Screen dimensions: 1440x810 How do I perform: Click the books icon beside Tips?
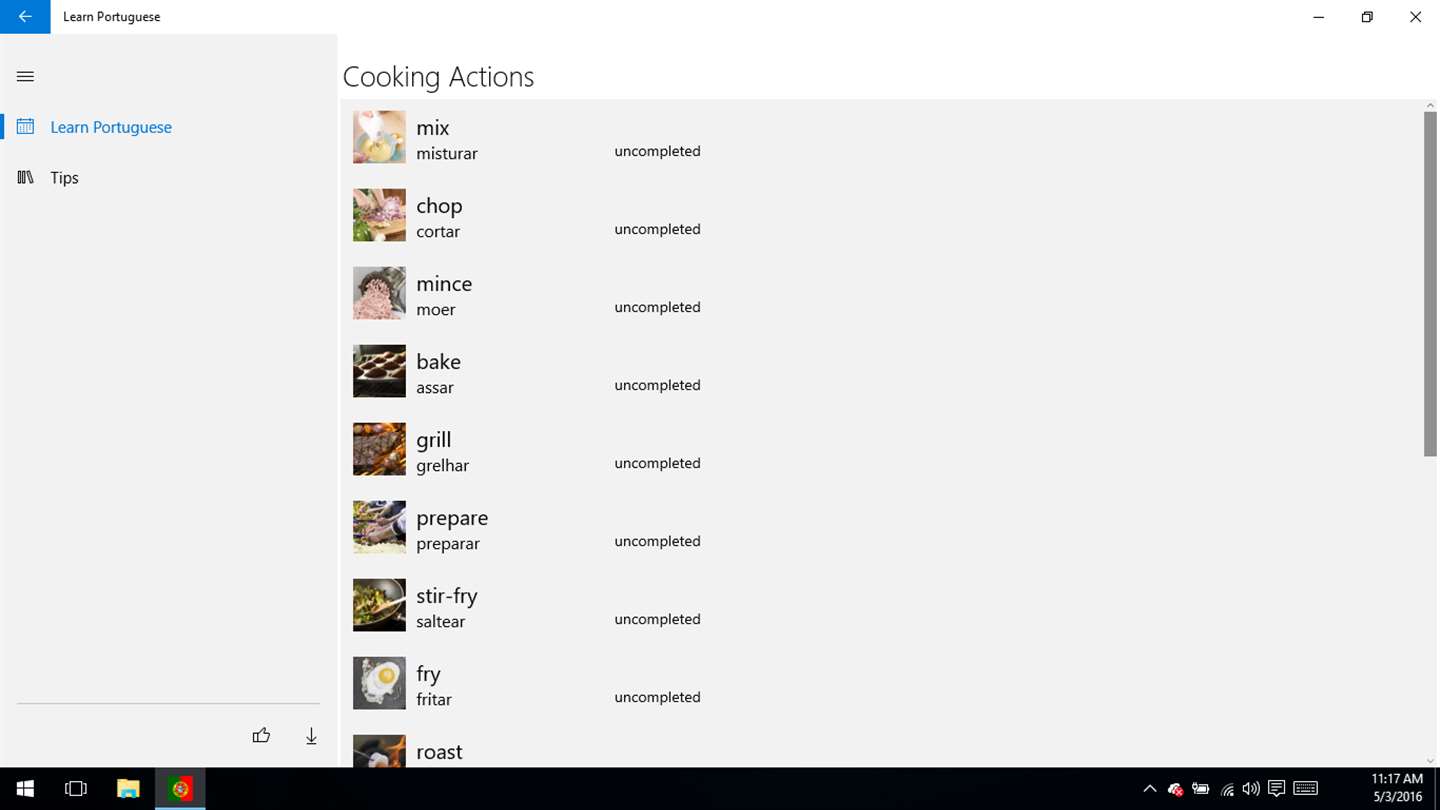tap(25, 177)
